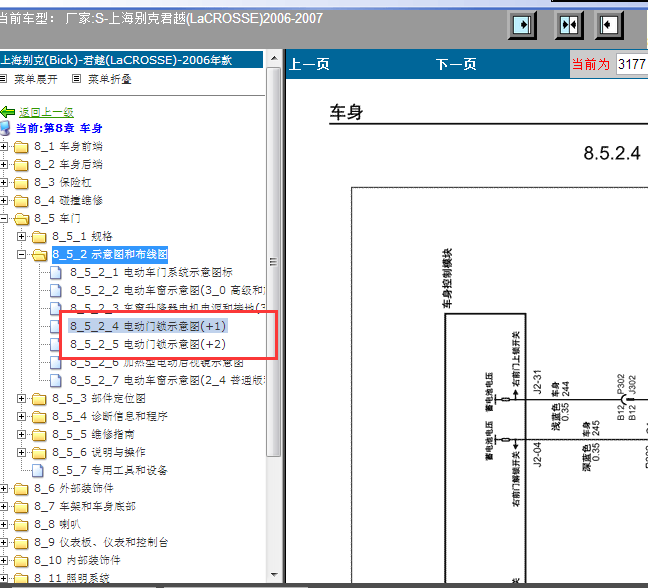Click the folder icon of 8_8 喇叭
Image resolution: width=648 pixels, height=588 pixels.
coord(21,525)
